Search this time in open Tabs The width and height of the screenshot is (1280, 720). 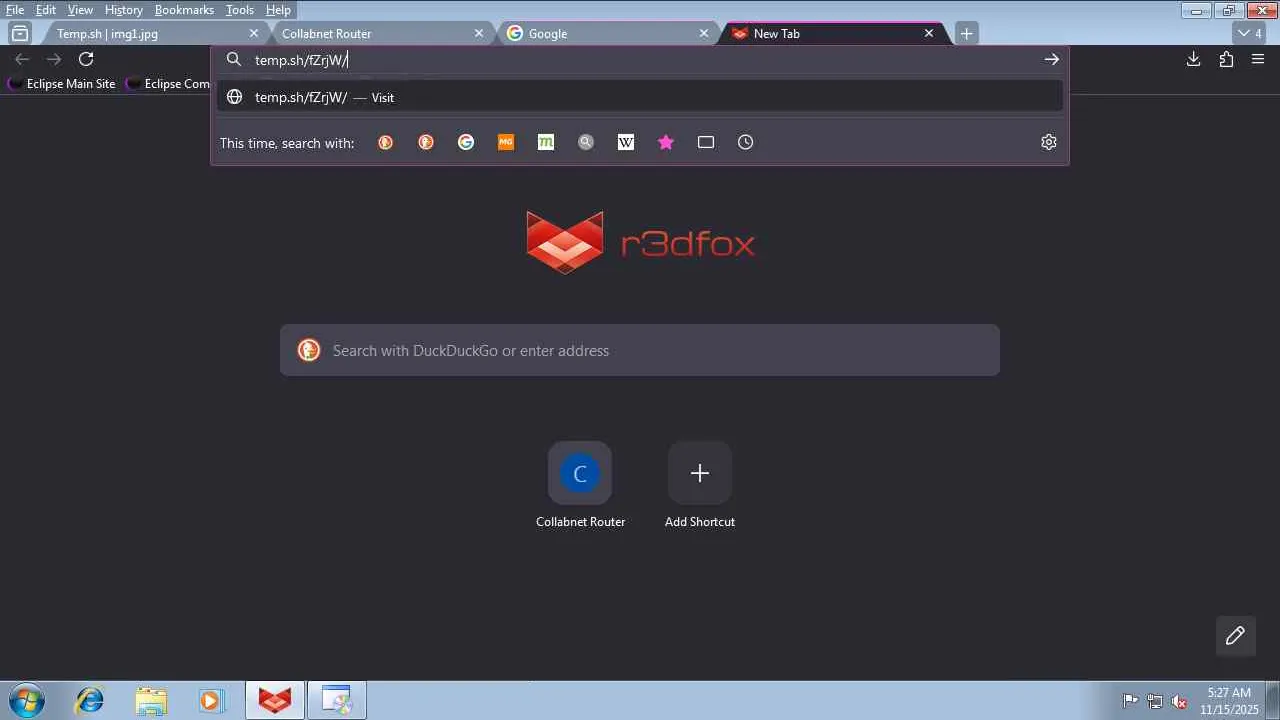coord(706,142)
